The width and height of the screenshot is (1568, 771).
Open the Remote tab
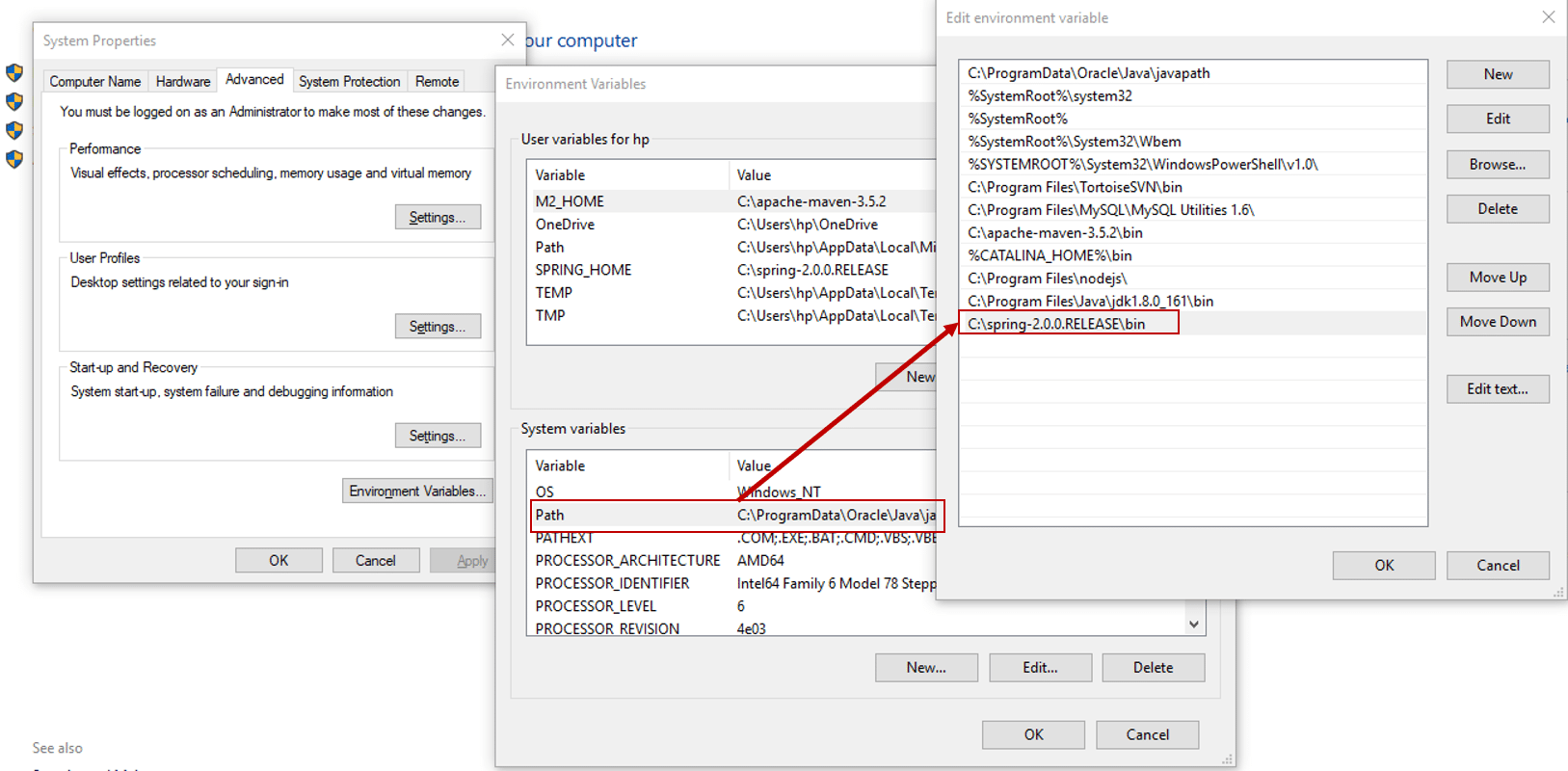pyautogui.click(x=437, y=82)
